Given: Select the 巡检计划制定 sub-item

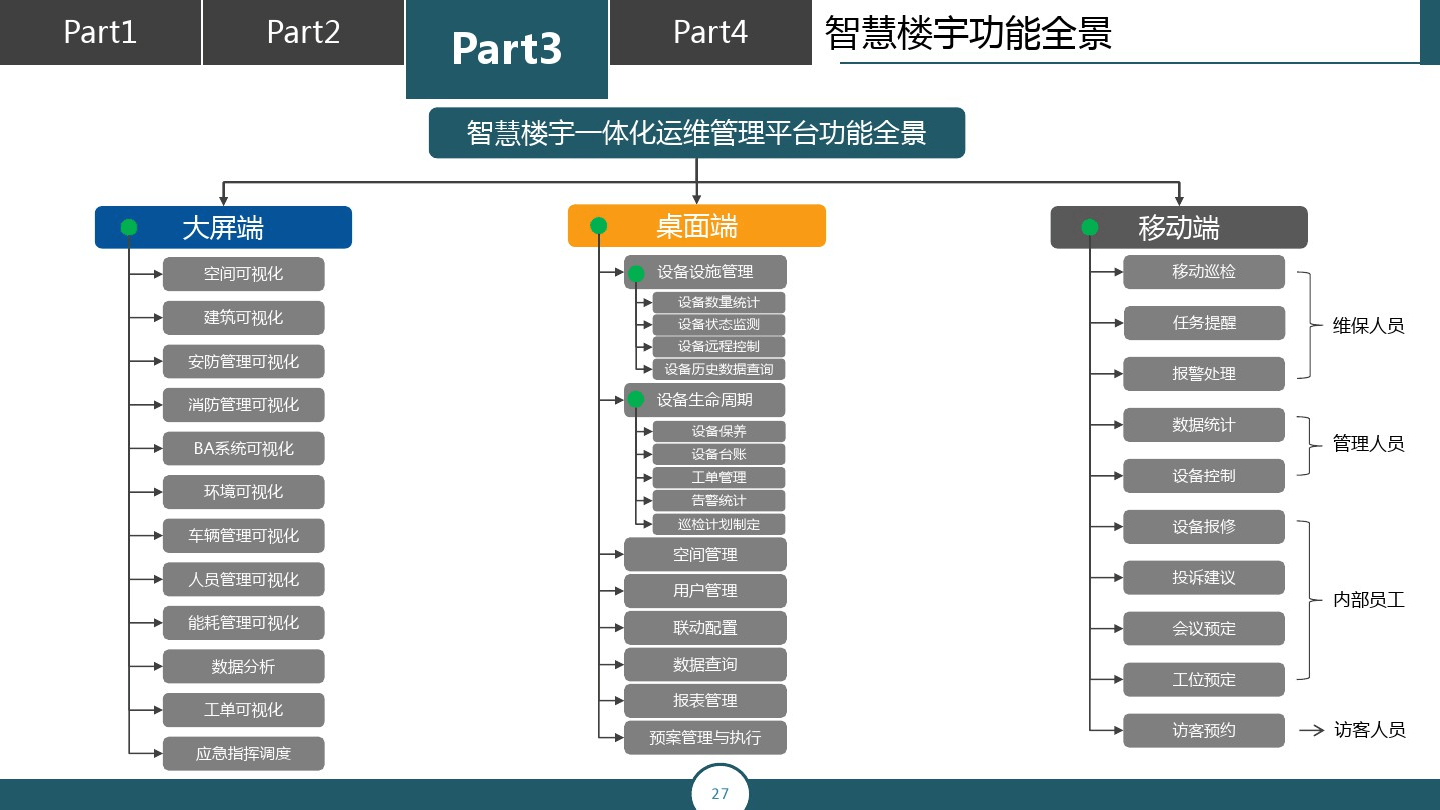Looking at the screenshot, I should point(719,524).
